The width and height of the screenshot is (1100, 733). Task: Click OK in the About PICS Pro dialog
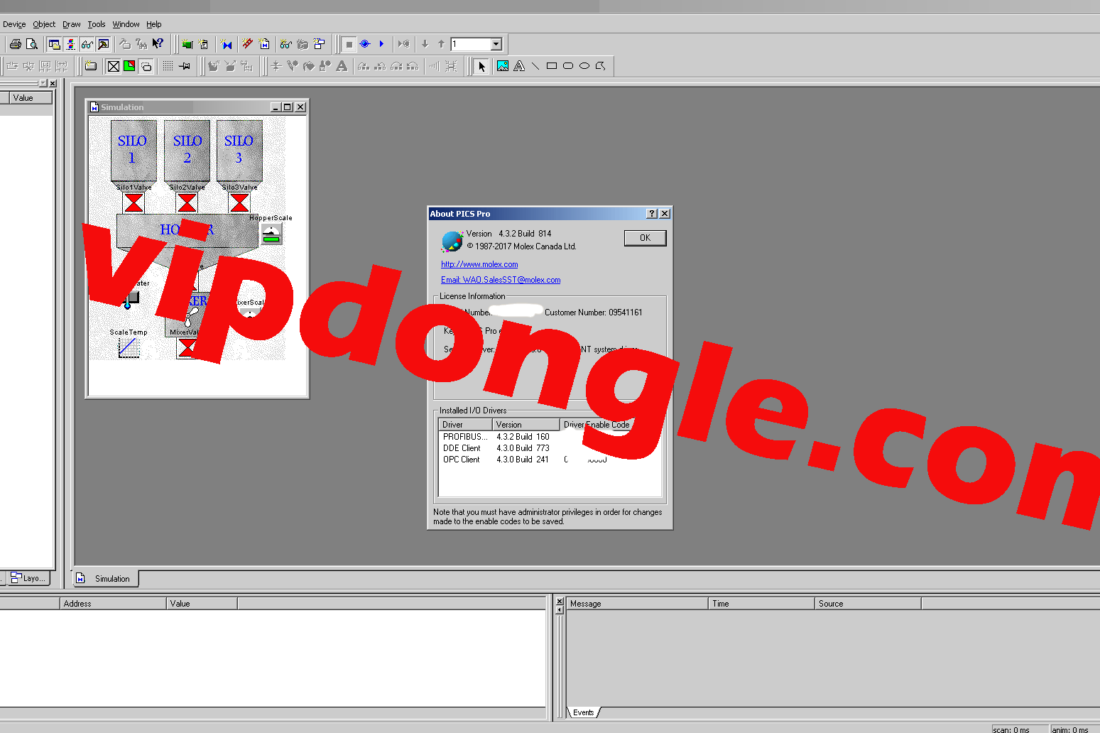644,238
